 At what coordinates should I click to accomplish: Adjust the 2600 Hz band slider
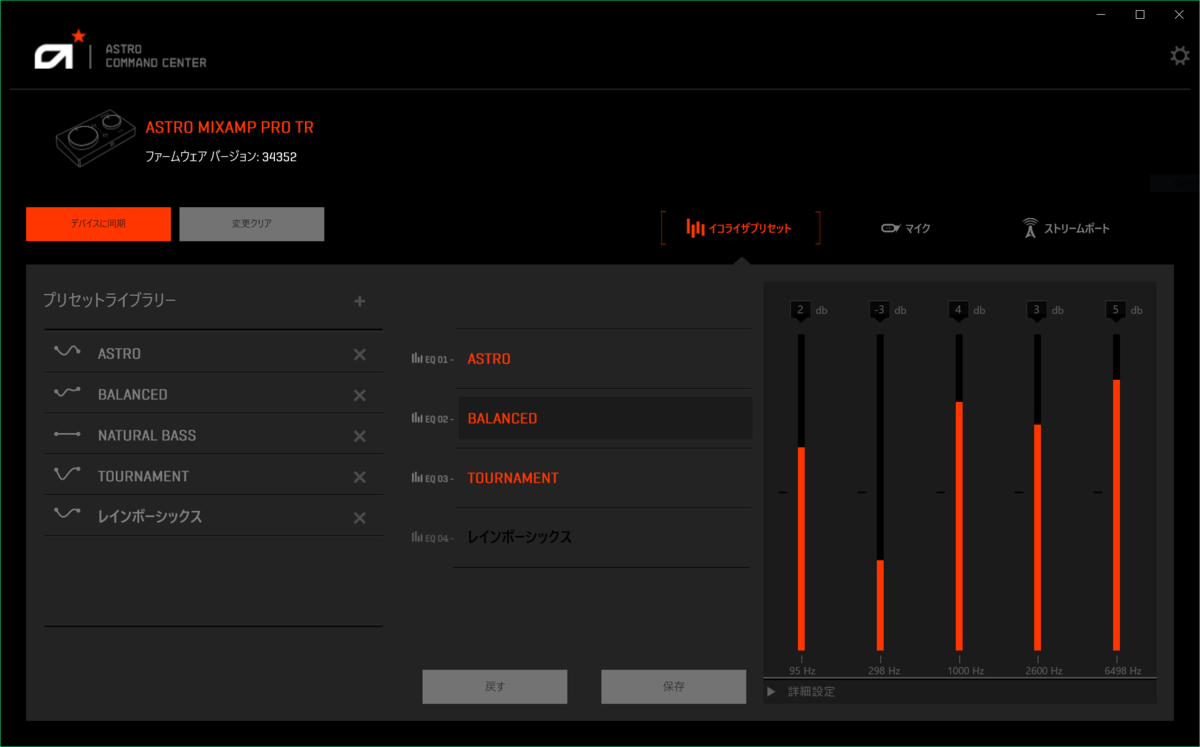(1037, 492)
